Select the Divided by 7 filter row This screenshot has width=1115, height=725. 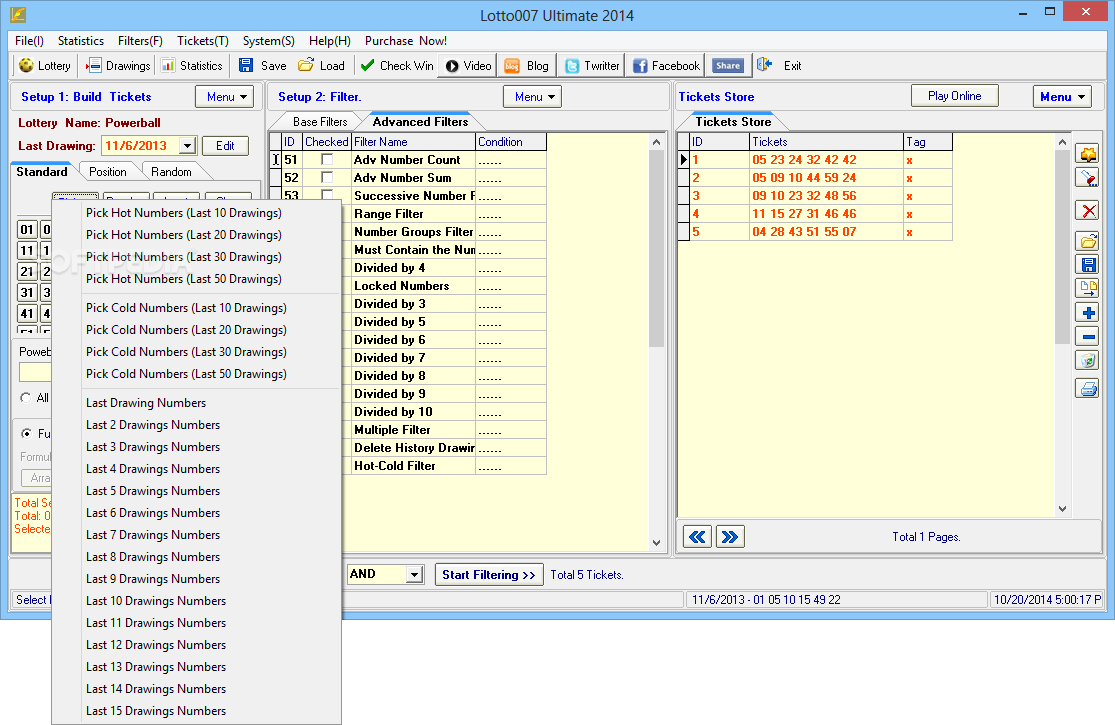[x=444, y=358]
